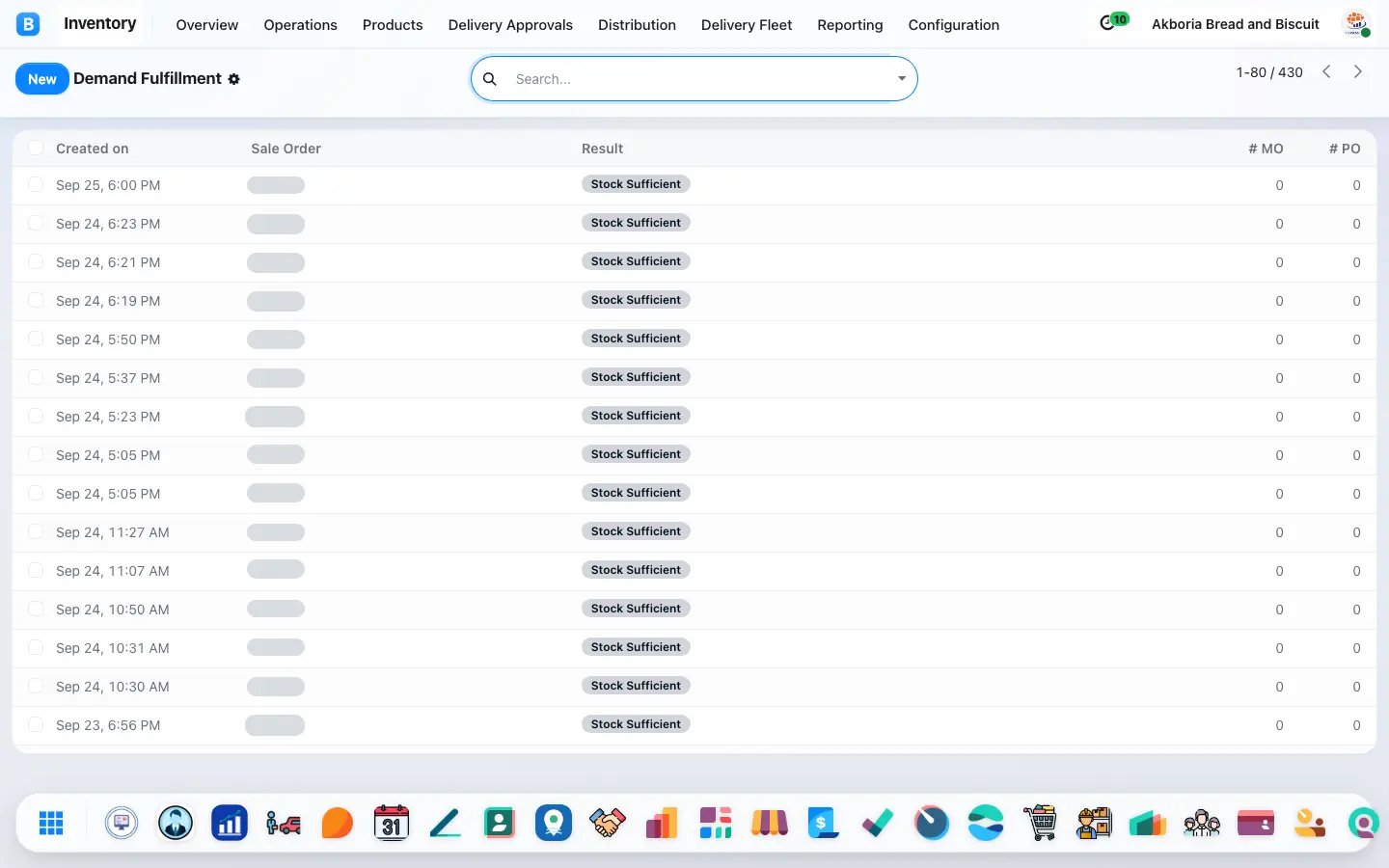Screen dimensions: 1389x868
Task: Select the Sep 24, 6:23 PM row checkbox
Action: [x=36, y=223]
